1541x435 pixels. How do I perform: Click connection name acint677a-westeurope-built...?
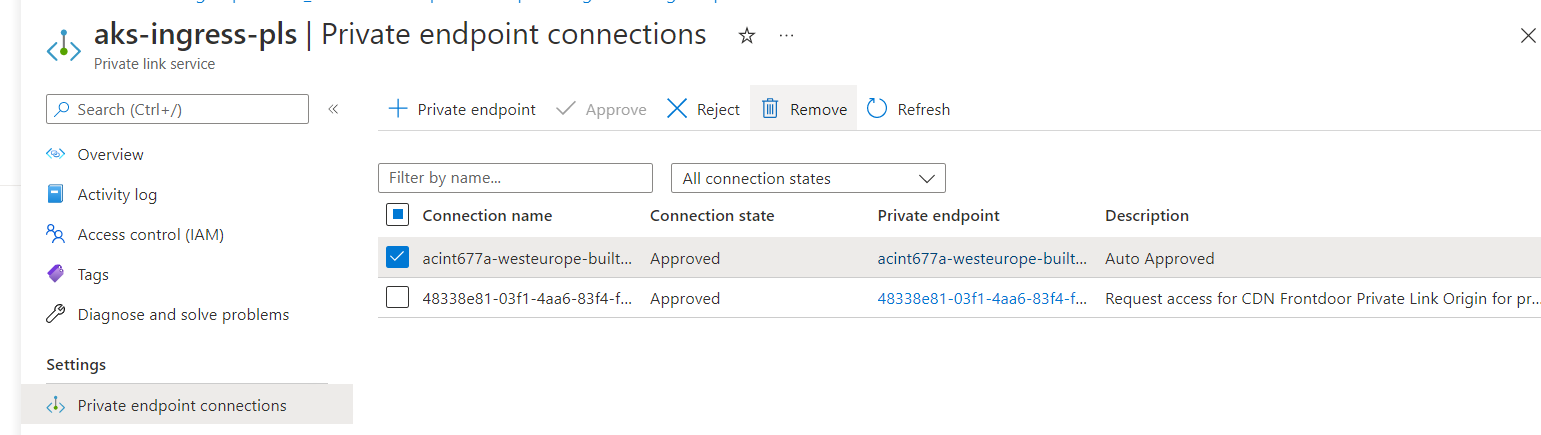pos(527,258)
